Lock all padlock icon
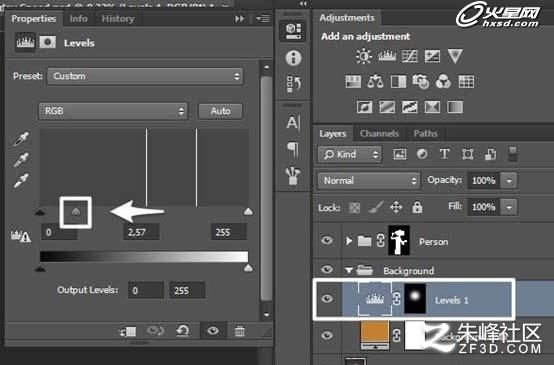554x365 pixels. [417, 207]
